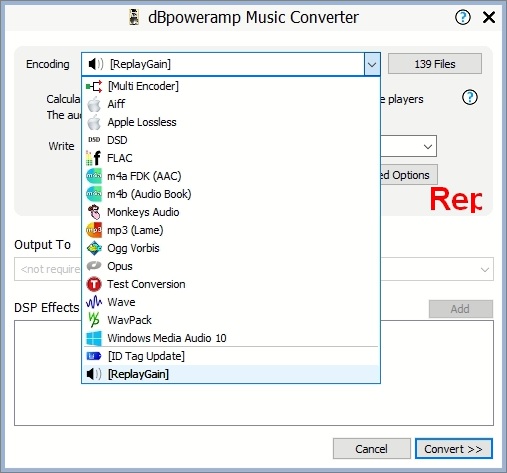
Task: Select FLAC encoding option
Action: 231,158
